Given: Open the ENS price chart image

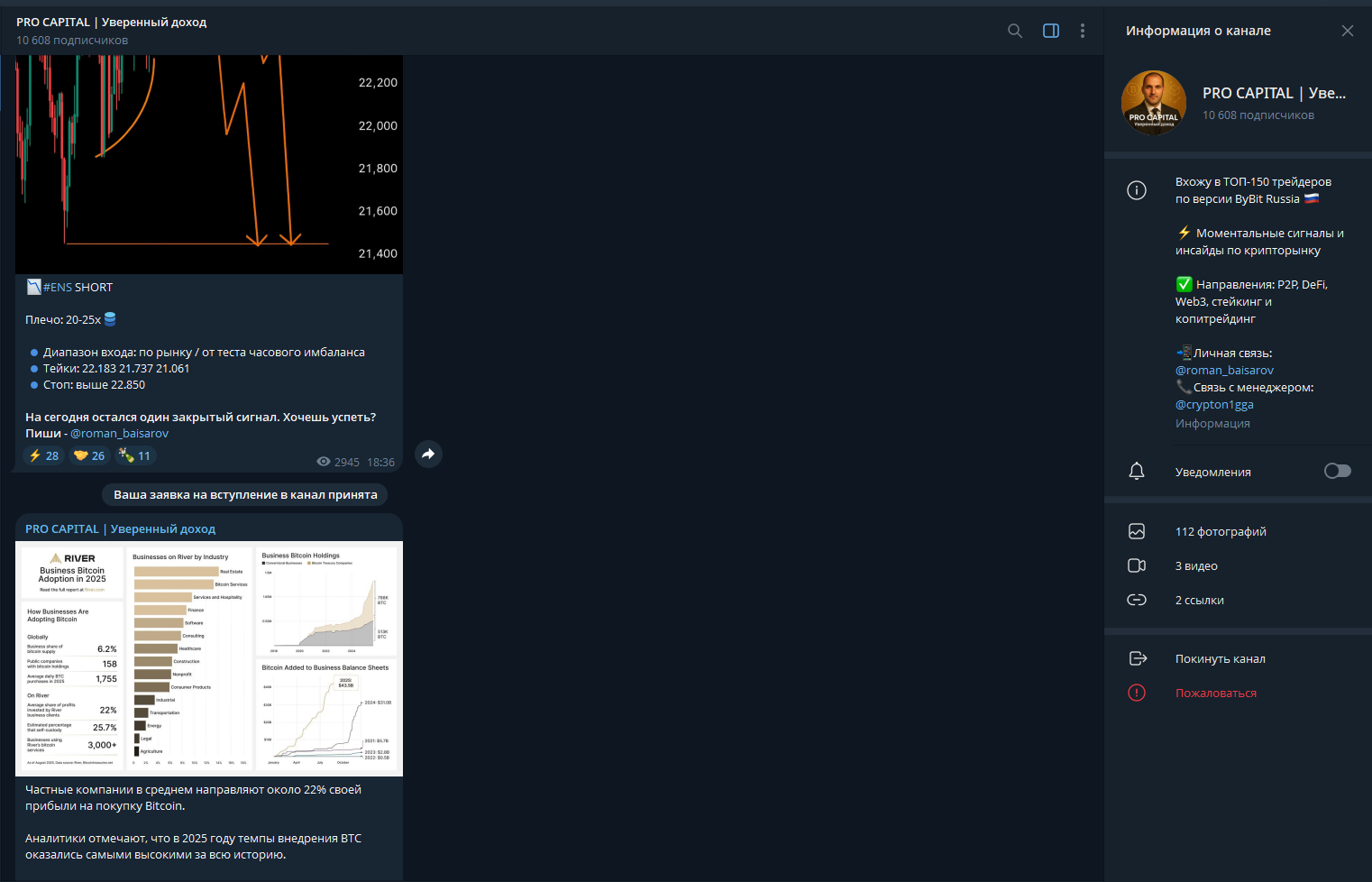Looking at the screenshot, I should point(209,164).
